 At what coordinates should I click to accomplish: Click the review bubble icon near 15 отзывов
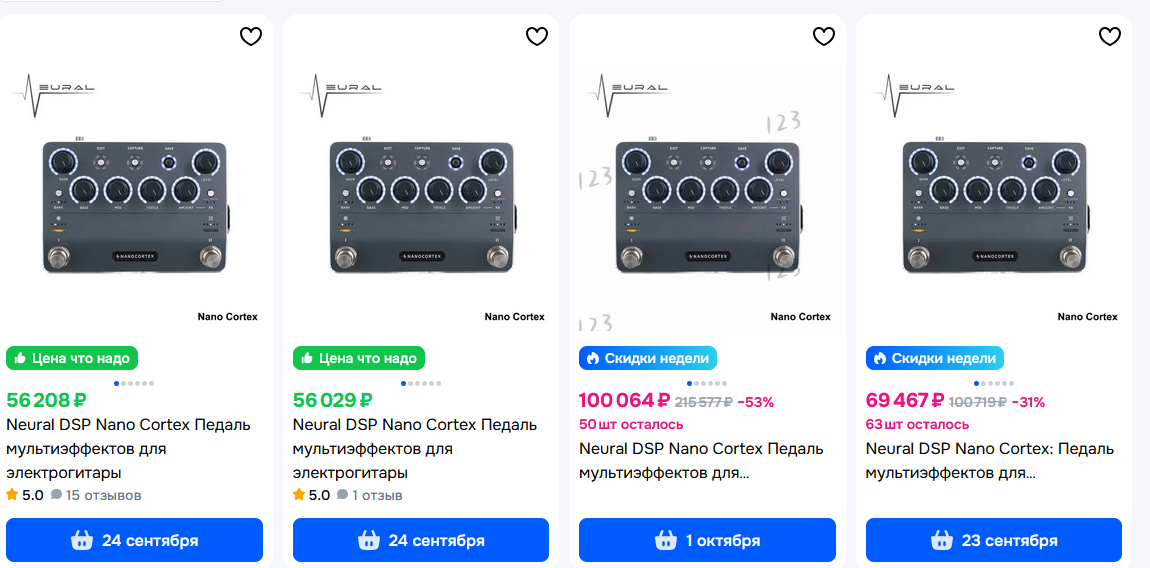pyautogui.click(x=56, y=495)
